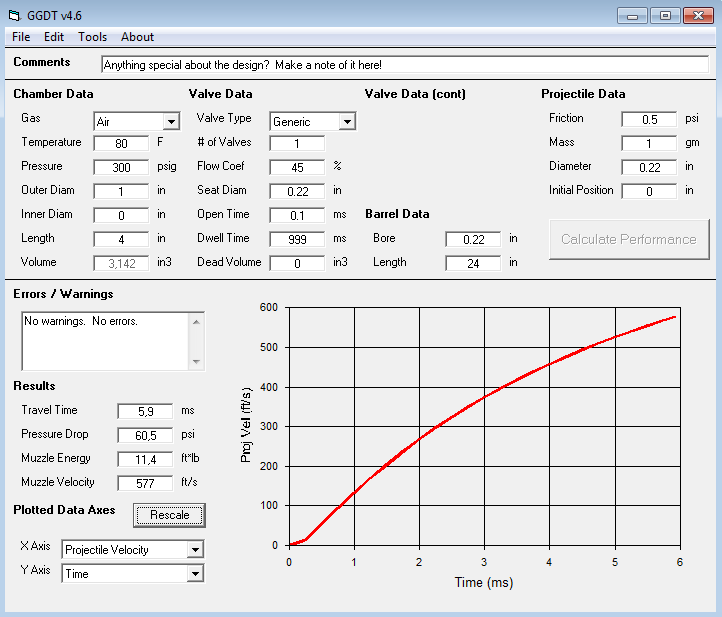Click the chamber Pressure input field

tap(121, 167)
